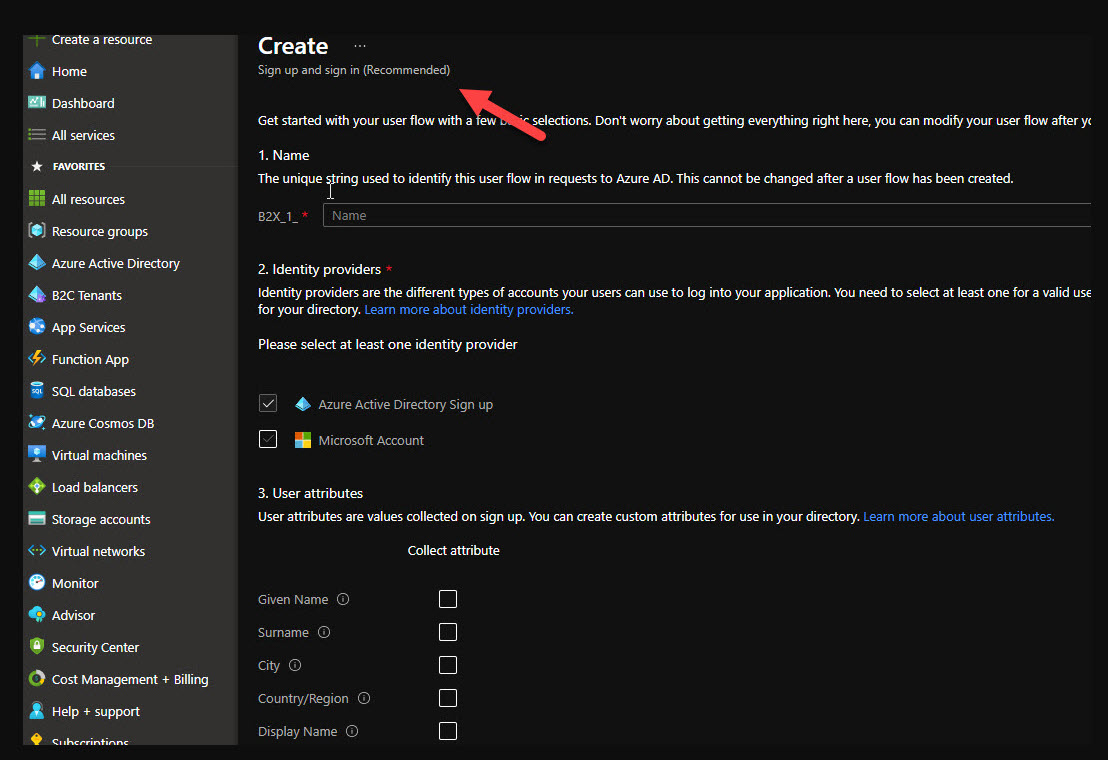Image resolution: width=1108 pixels, height=760 pixels.
Task: Click the Resource groups label
Action: tap(100, 231)
